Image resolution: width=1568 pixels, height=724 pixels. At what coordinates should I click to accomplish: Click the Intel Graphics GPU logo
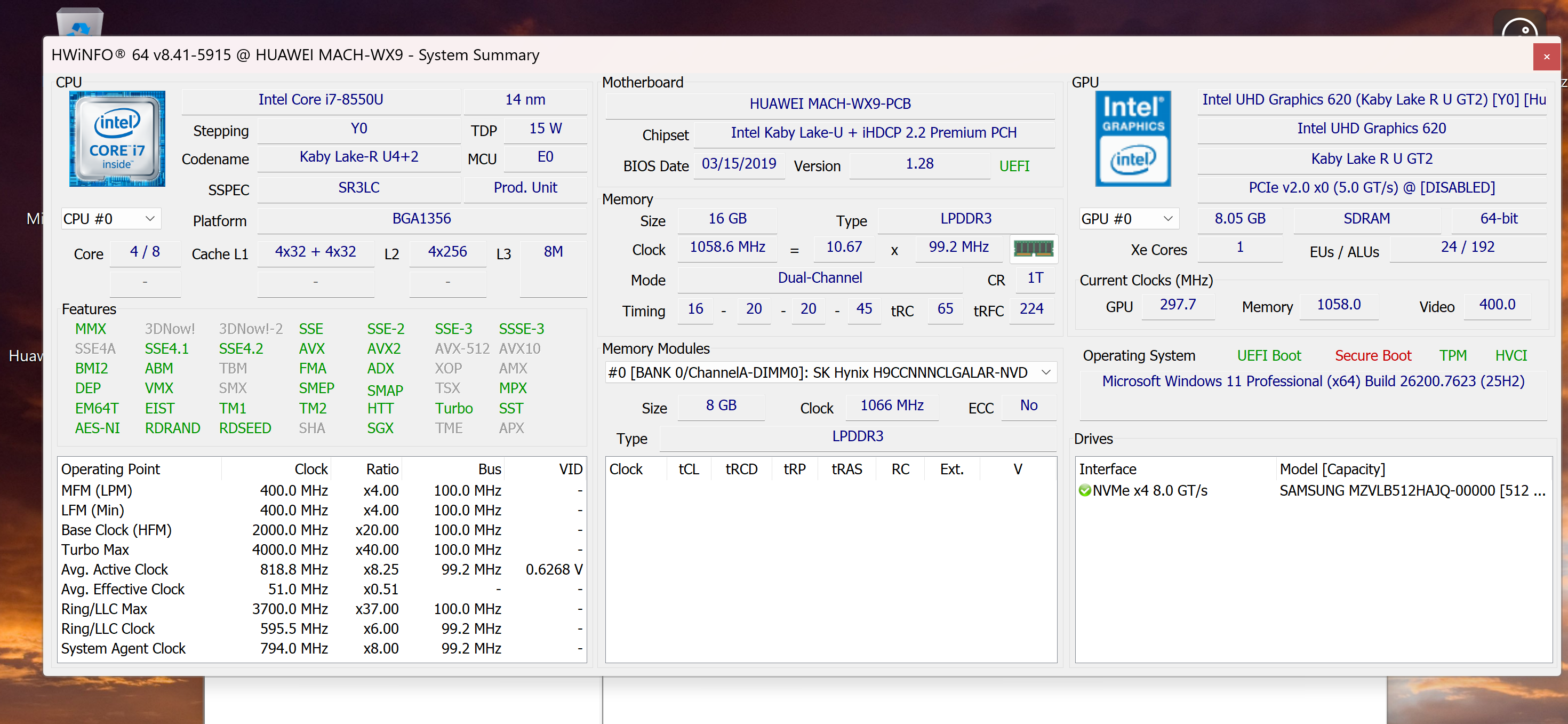pyautogui.click(x=1133, y=139)
